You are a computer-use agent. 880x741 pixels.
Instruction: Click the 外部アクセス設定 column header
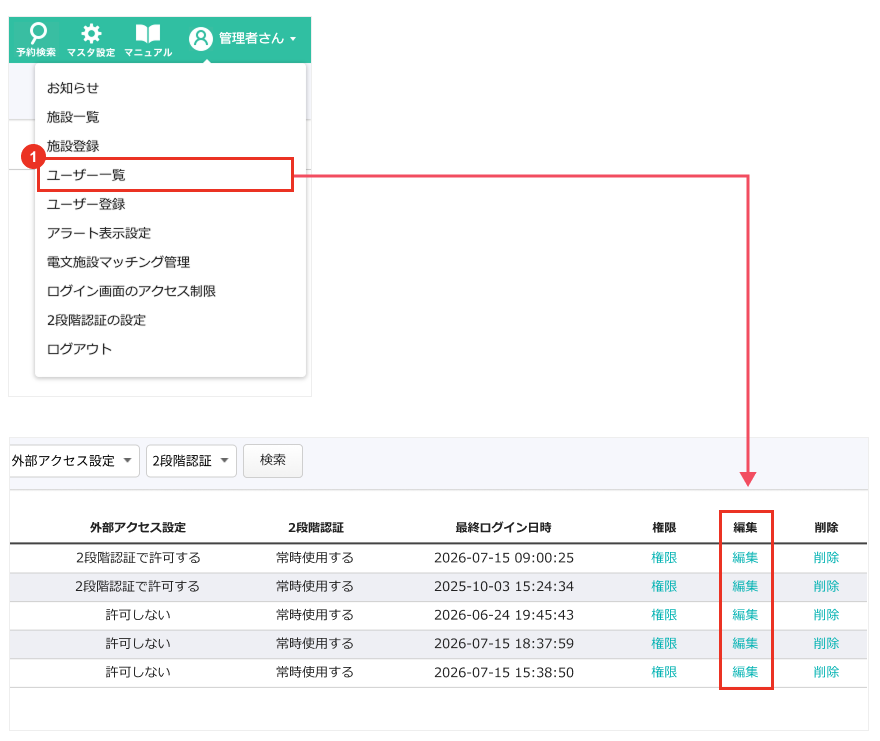138,527
